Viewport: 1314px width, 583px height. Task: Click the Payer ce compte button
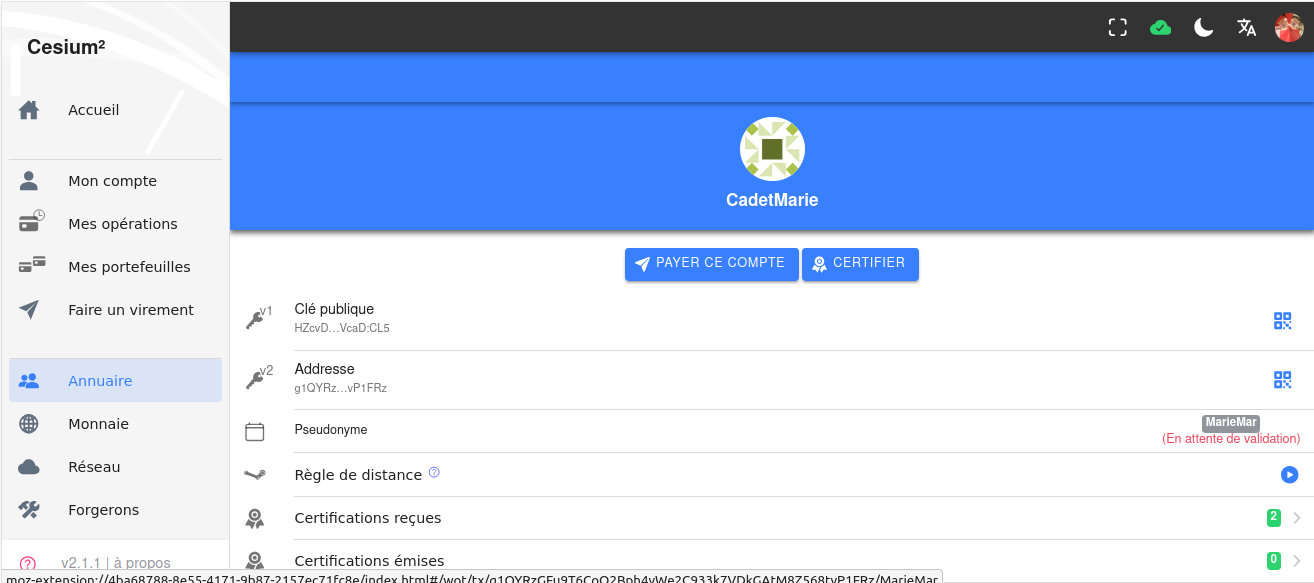click(x=711, y=264)
